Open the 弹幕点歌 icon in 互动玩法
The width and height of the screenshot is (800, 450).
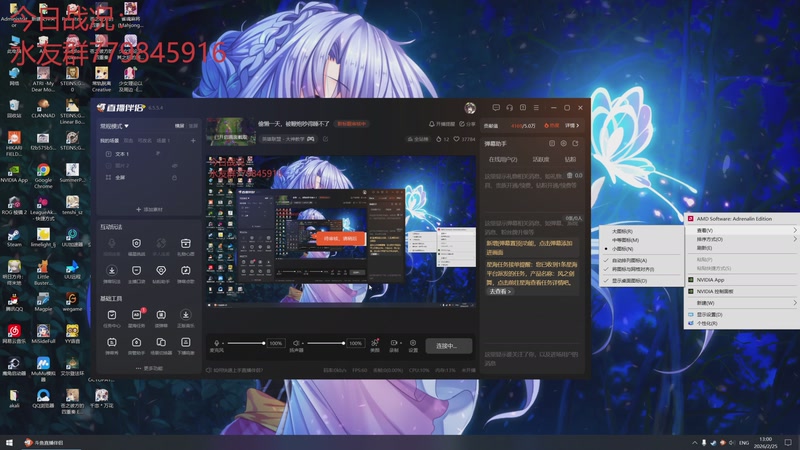click(185, 270)
